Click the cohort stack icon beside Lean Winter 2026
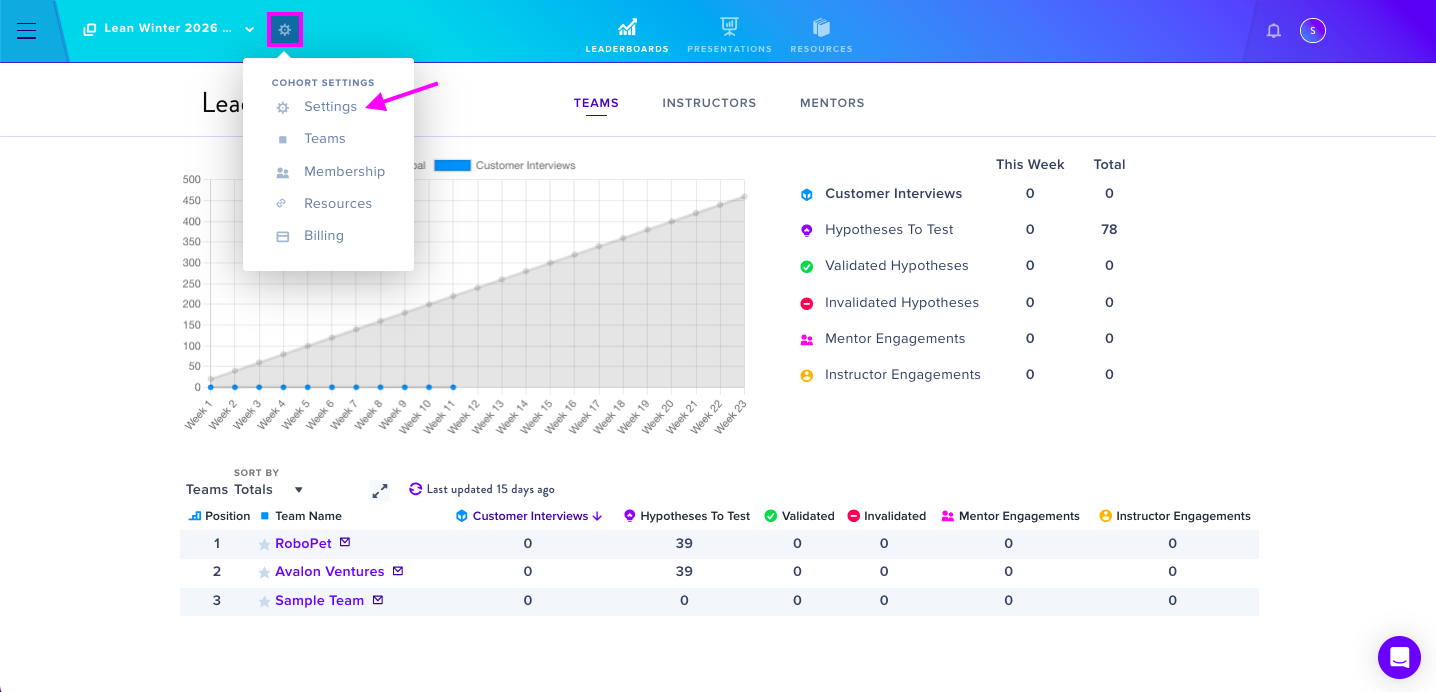Viewport: 1436px width, 692px height. pyautogui.click(x=90, y=29)
